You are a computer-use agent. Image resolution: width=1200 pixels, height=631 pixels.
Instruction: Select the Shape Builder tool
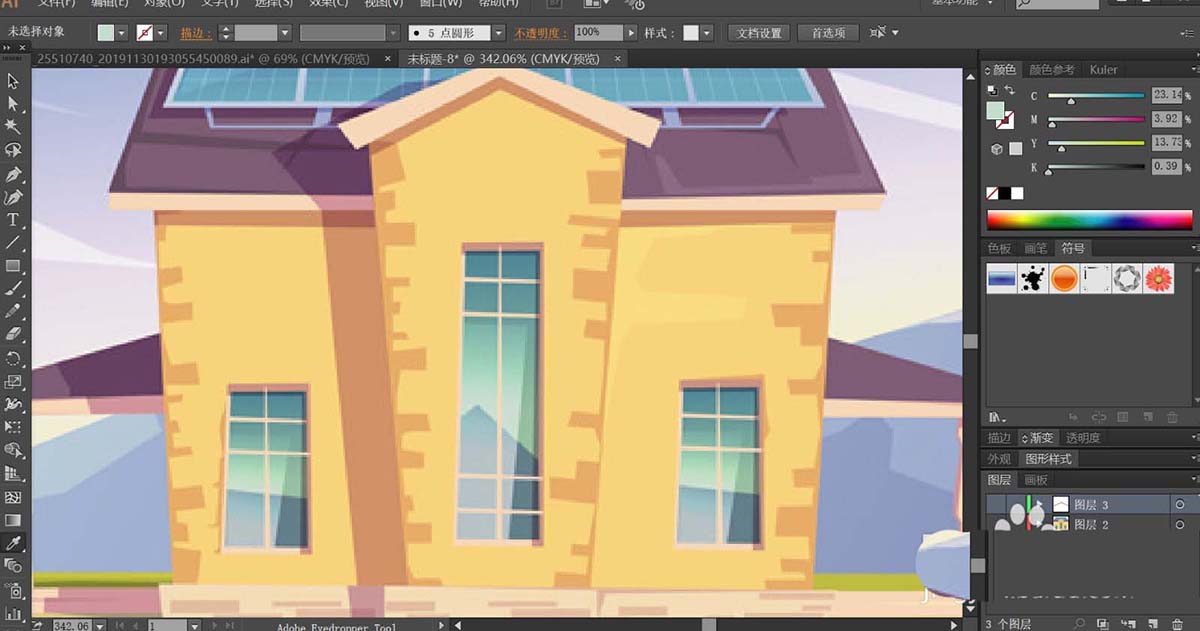pos(13,451)
